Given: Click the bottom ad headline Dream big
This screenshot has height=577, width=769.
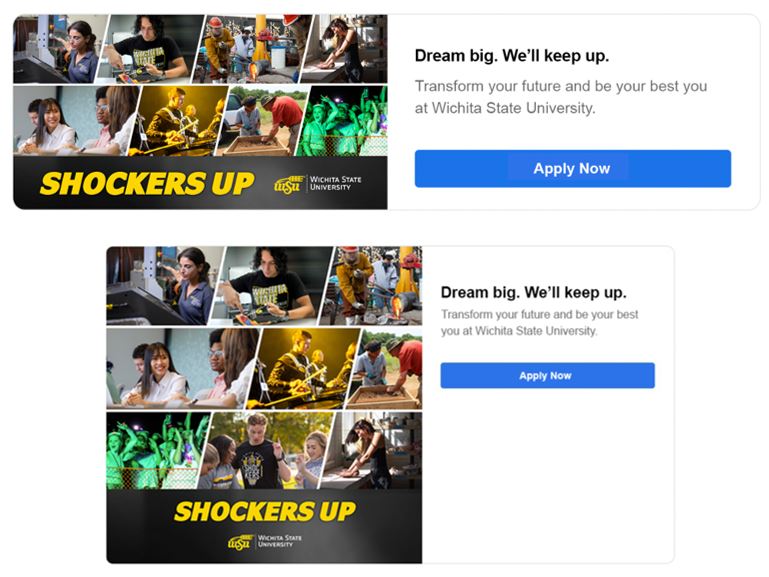Looking at the screenshot, I should [x=534, y=293].
